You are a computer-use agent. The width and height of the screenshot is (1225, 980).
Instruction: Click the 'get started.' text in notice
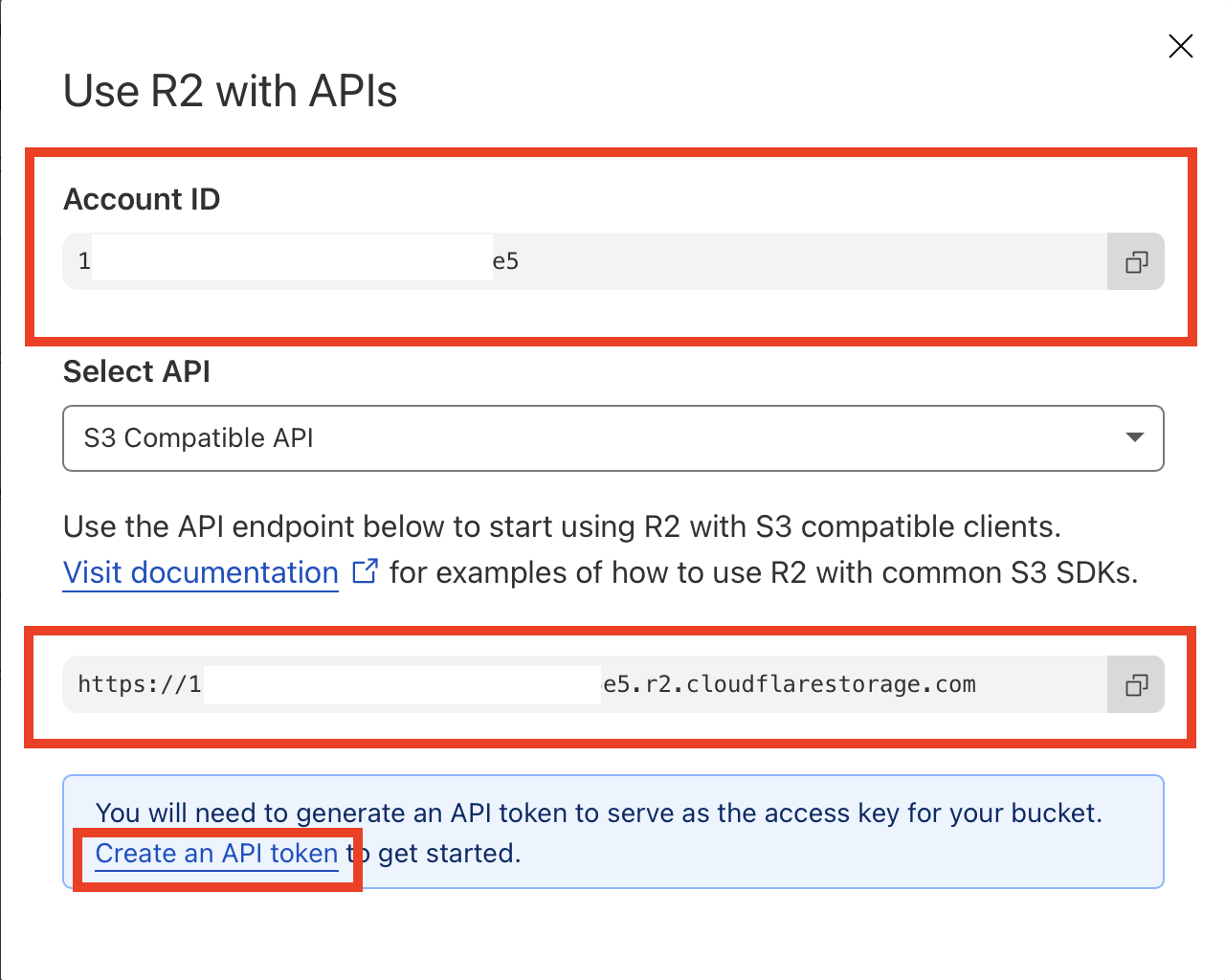point(449,853)
